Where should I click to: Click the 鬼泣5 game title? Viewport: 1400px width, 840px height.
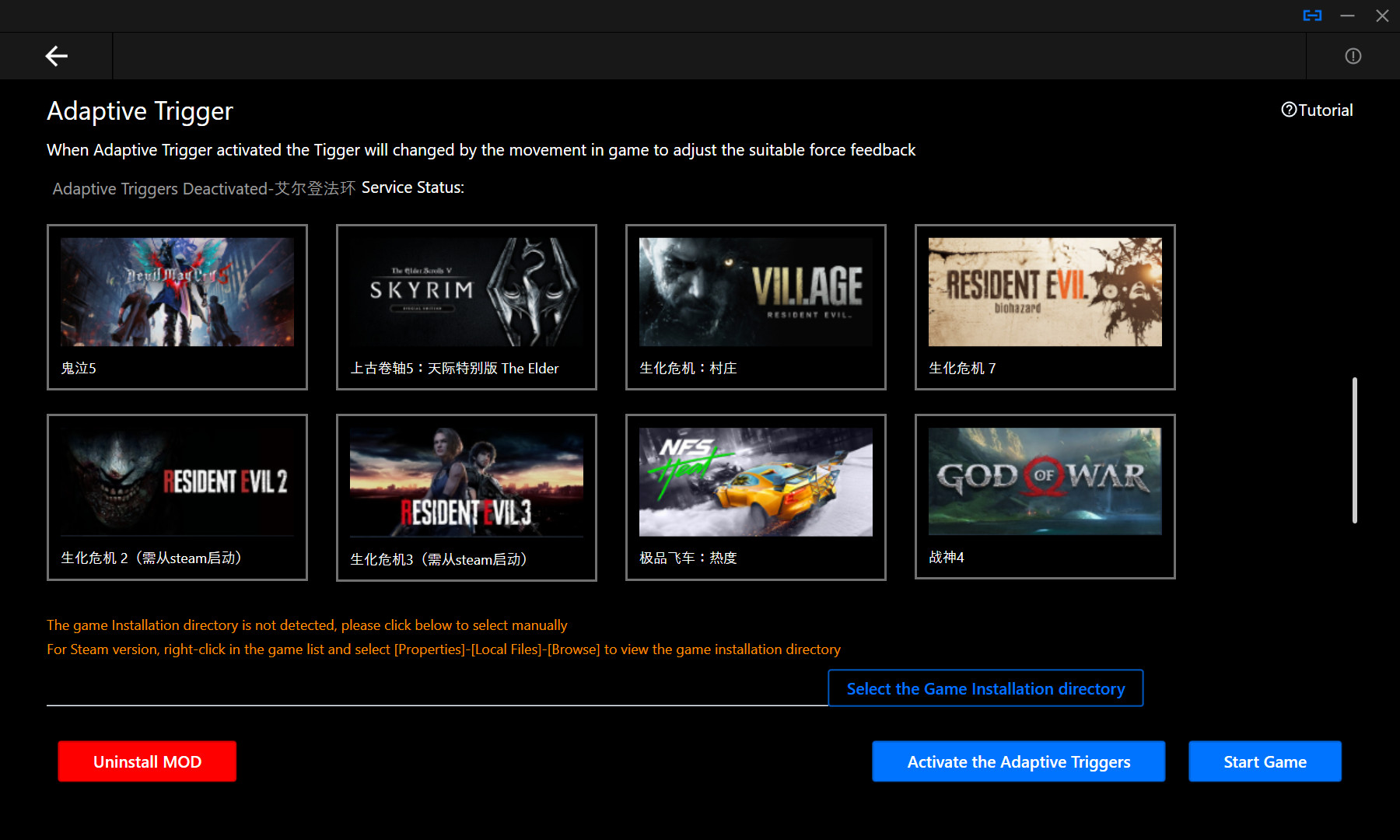click(79, 368)
